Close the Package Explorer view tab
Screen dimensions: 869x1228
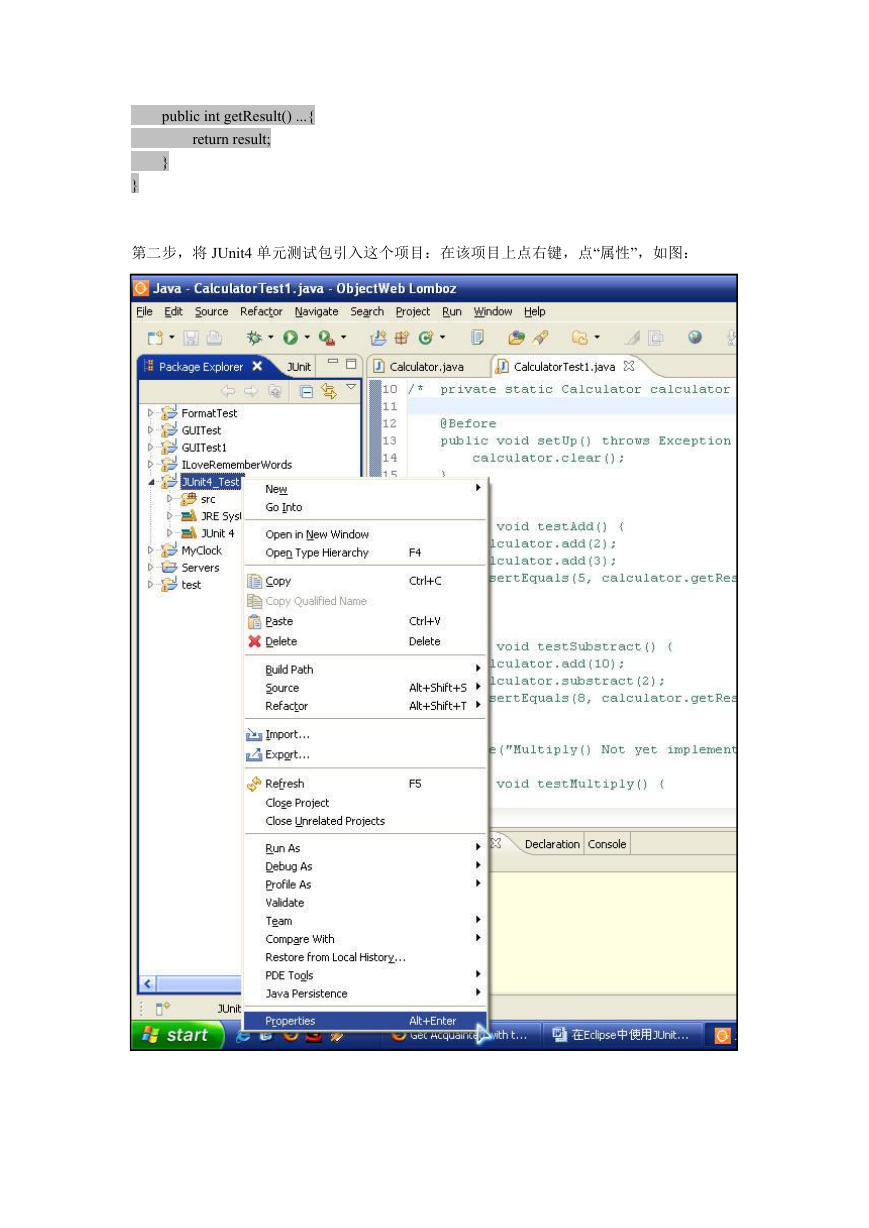click(257, 366)
